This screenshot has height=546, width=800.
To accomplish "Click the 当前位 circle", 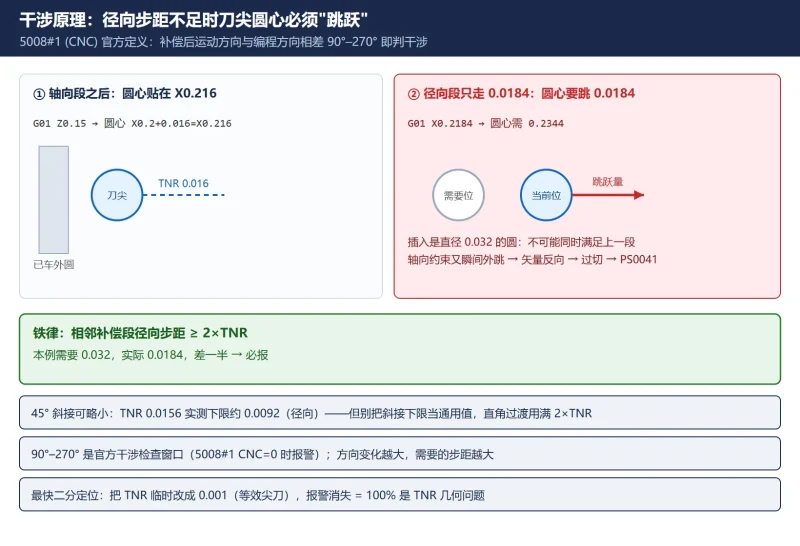I will tap(546, 195).
